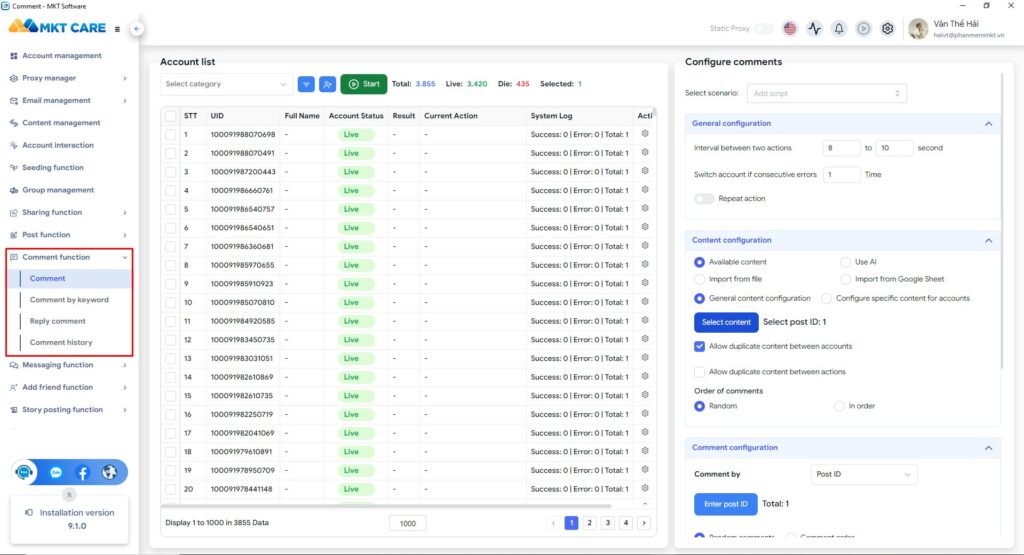Change language using the US flag icon

click(x=790, y=29)
